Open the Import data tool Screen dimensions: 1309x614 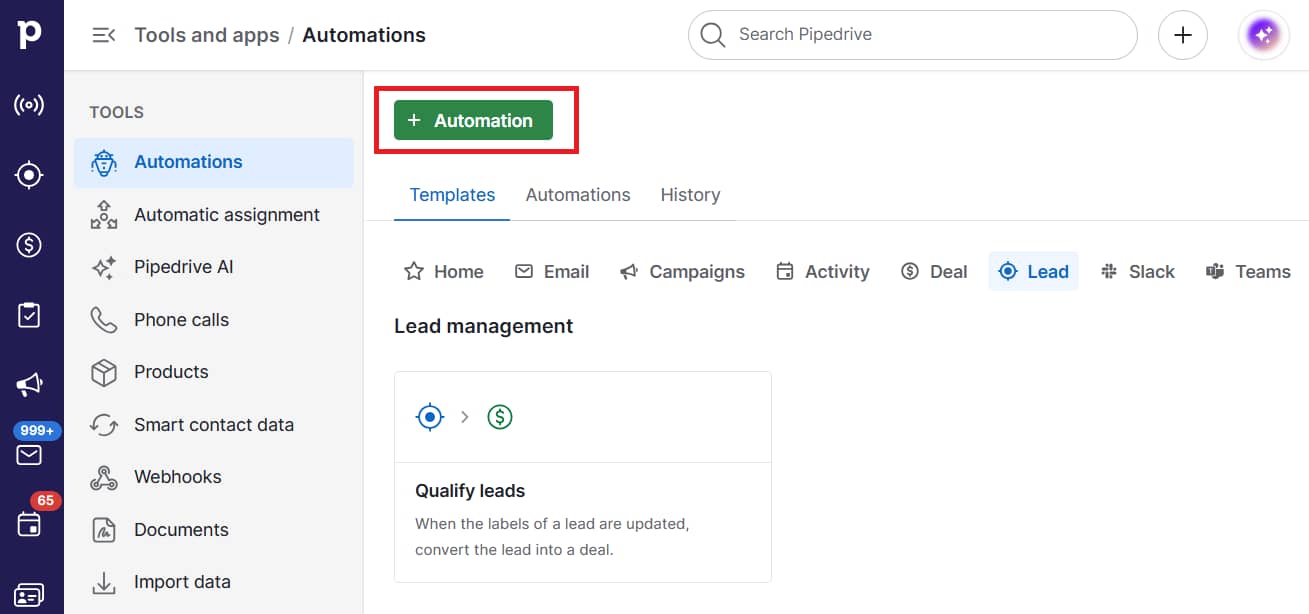pyautogui.click(x=182, y=582)
